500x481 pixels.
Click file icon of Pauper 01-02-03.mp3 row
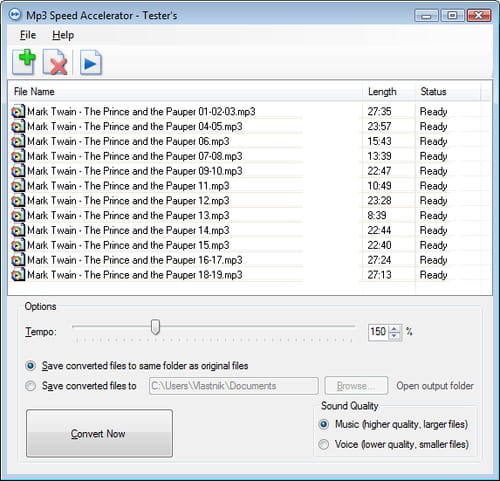tap(18, 111)
